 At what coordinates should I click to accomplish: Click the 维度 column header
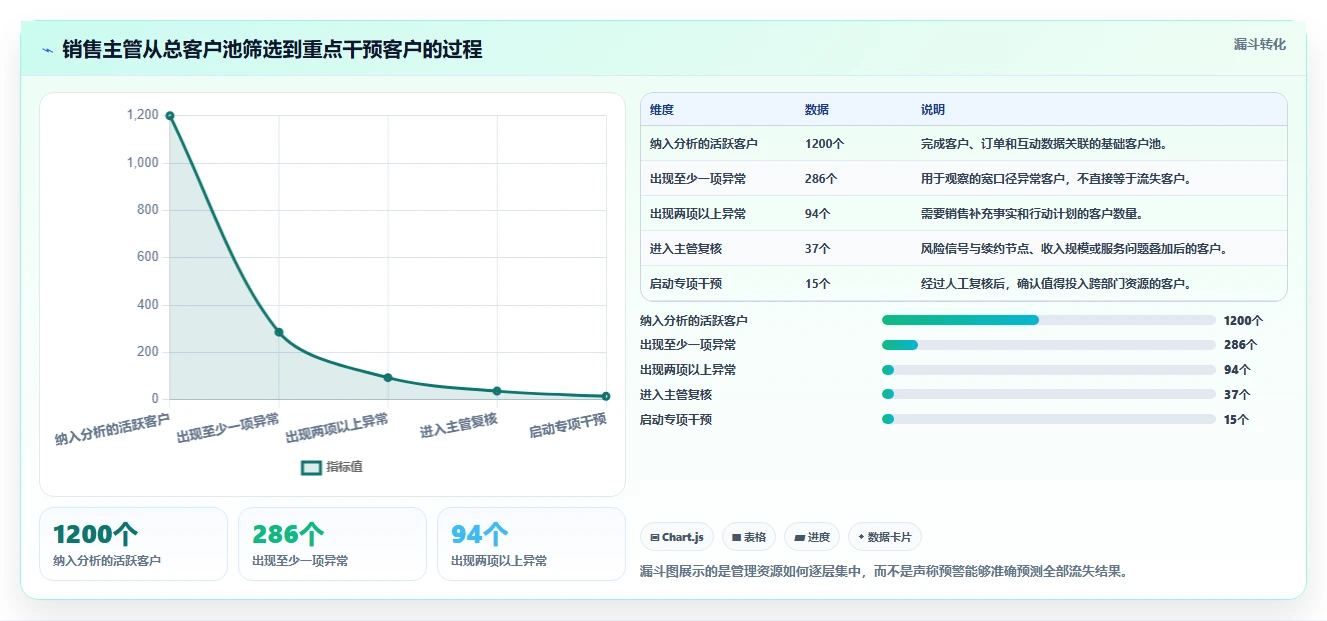pyautogui.click(x=662, y=110)
